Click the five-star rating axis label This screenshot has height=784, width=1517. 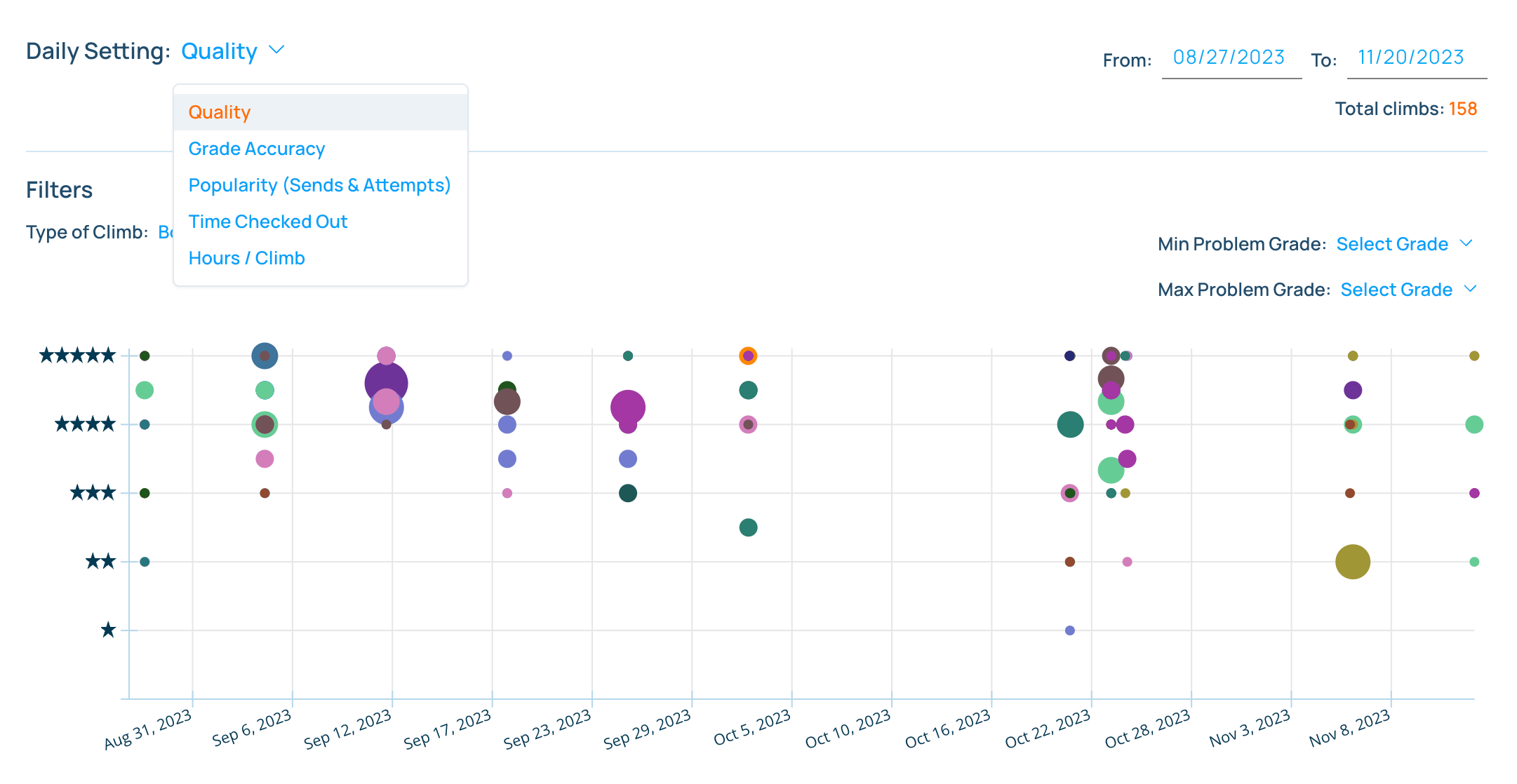(x=77, y=356)
